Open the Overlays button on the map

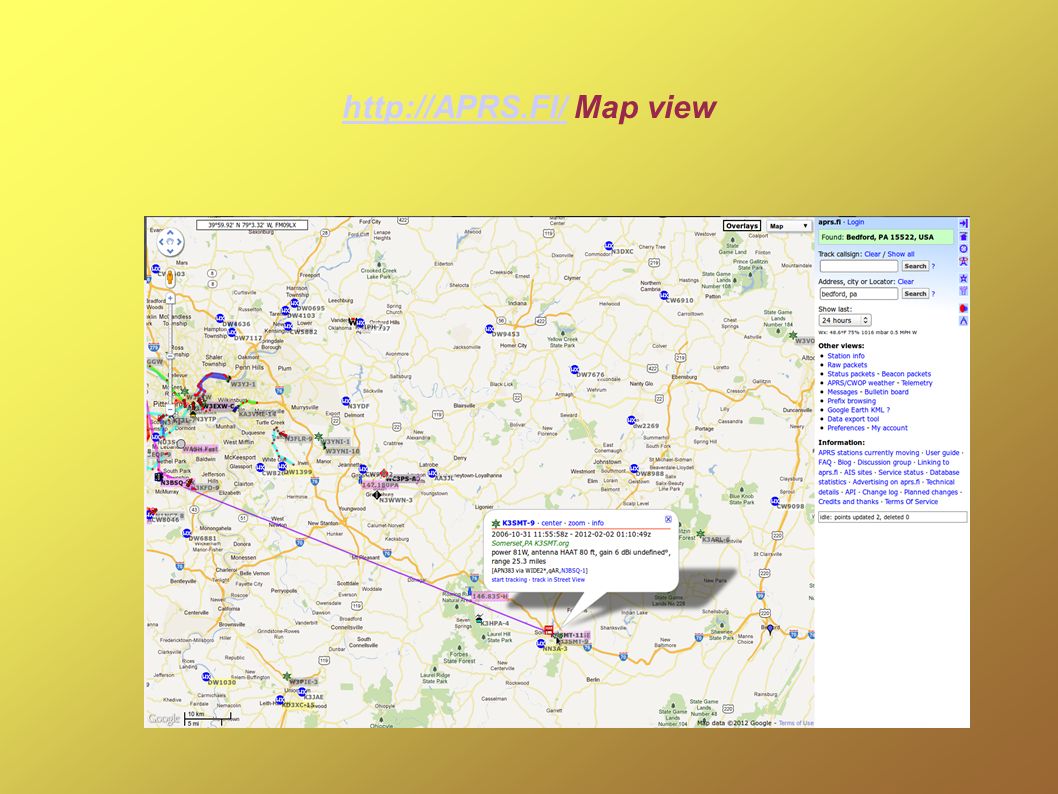tap(742, 226)
